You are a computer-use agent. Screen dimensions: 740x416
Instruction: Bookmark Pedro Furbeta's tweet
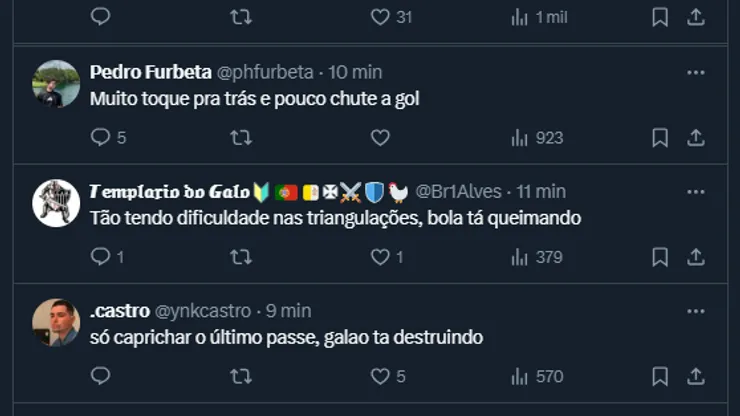pos(660,138)
